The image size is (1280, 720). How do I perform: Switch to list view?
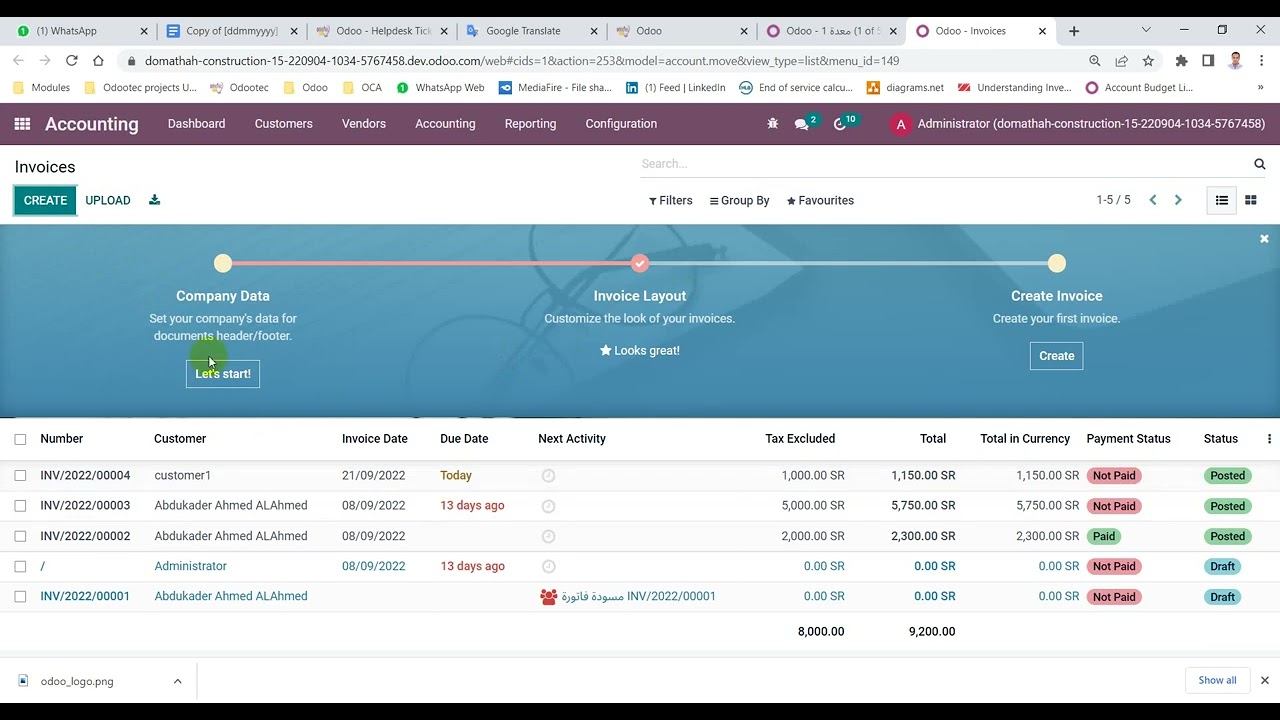[1222, 200]
